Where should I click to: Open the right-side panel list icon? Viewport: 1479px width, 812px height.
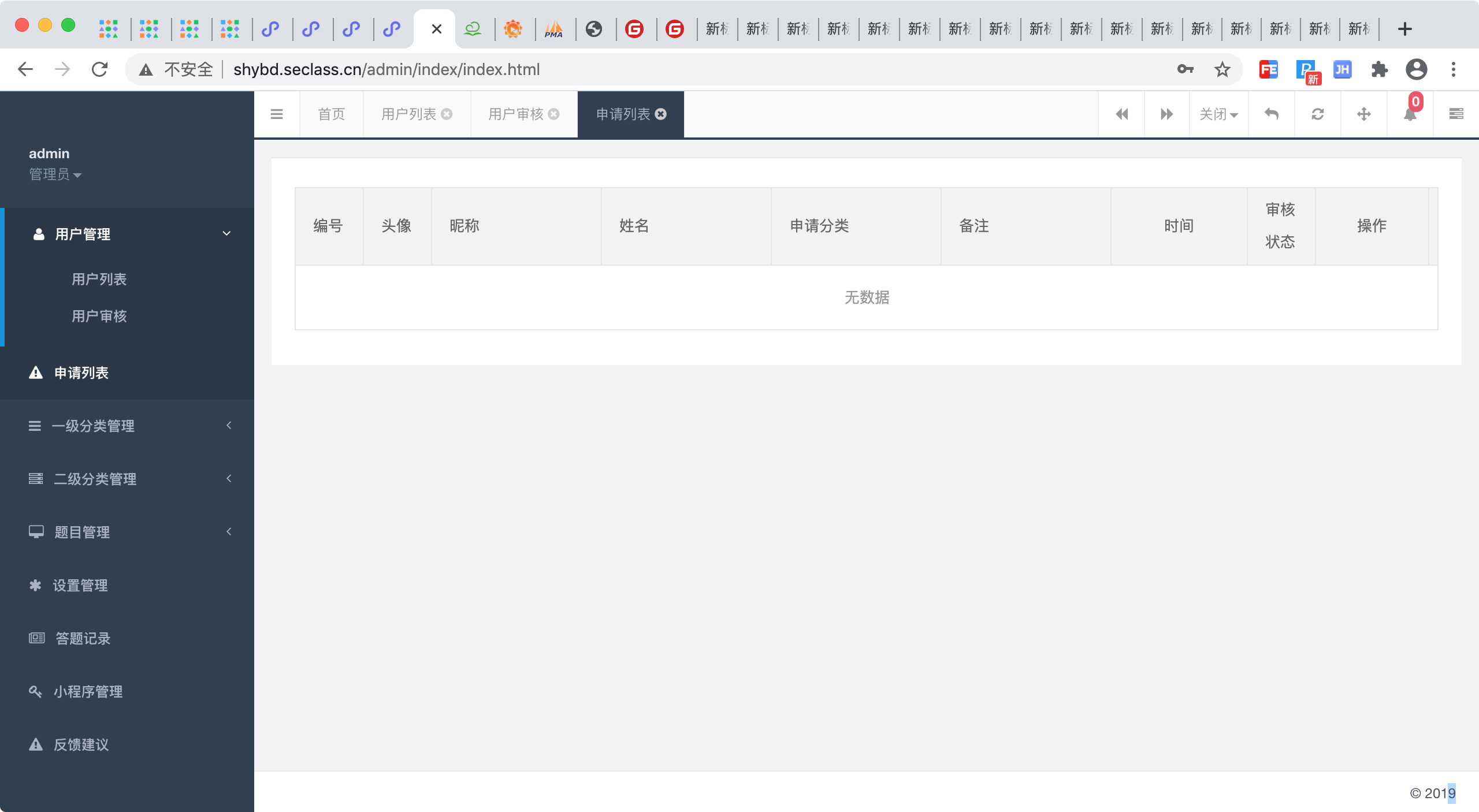pyautogui.click(x=1456, y=114)
